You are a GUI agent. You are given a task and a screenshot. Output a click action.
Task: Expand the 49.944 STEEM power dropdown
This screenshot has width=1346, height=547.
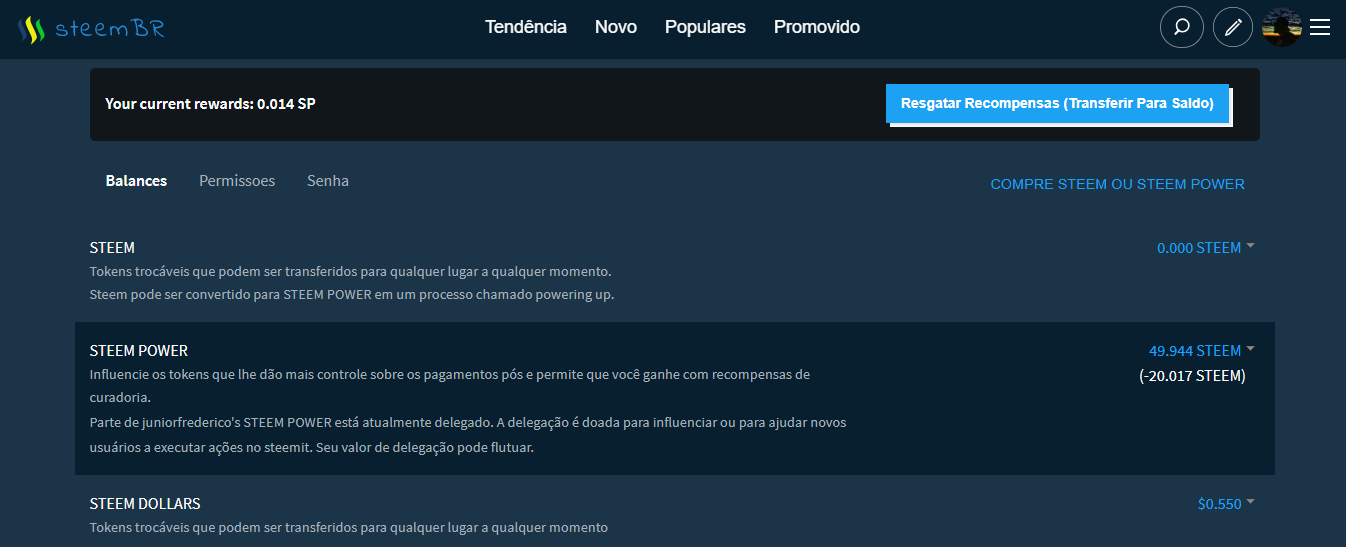pos(1201,351)
